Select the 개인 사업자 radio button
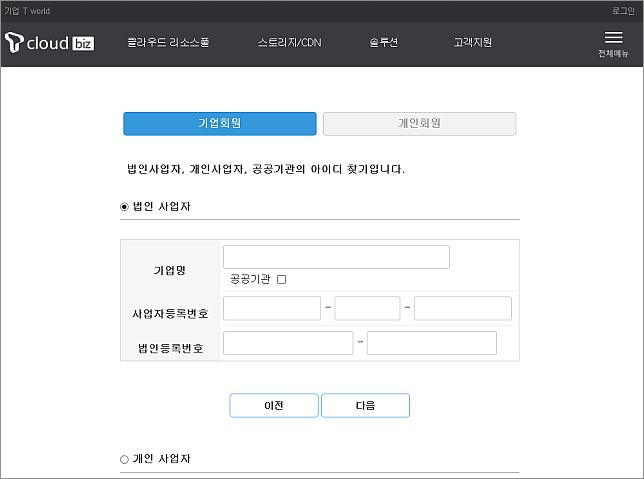The height and width of the screenshot is (479, 644). pos(124,459)
